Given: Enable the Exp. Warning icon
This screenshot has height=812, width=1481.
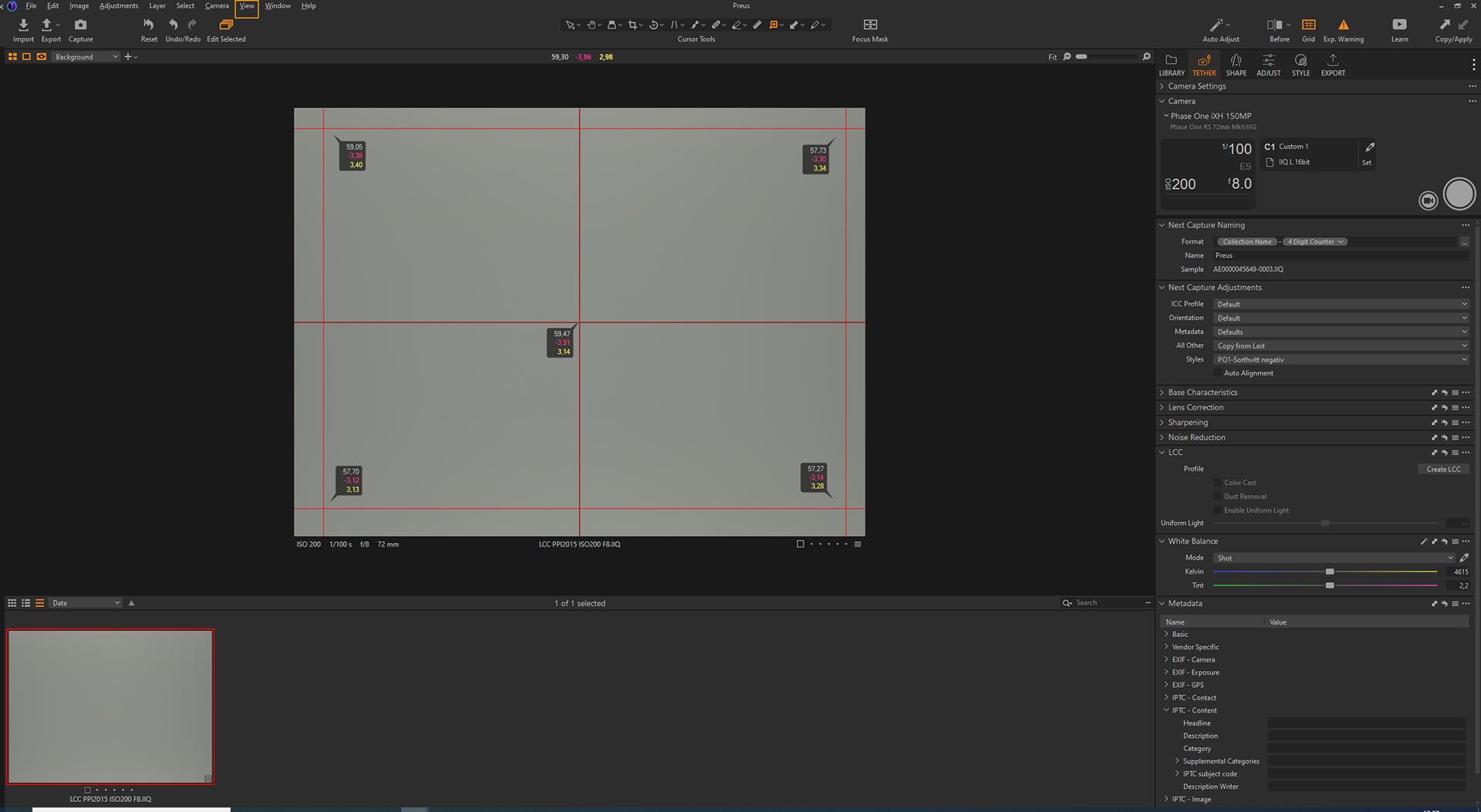Looking at the screenshot, I should tap(1344, 25).
